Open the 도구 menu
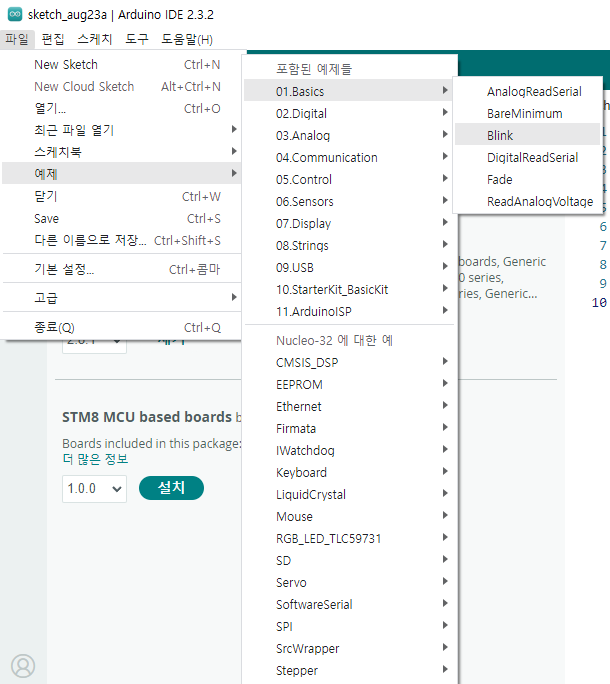 click(137, 39)
